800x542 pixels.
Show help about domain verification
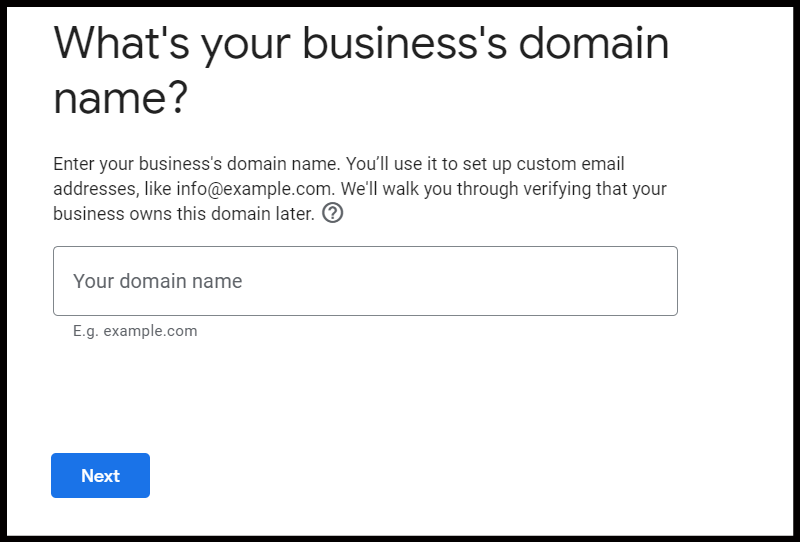[x=333, y=213]
